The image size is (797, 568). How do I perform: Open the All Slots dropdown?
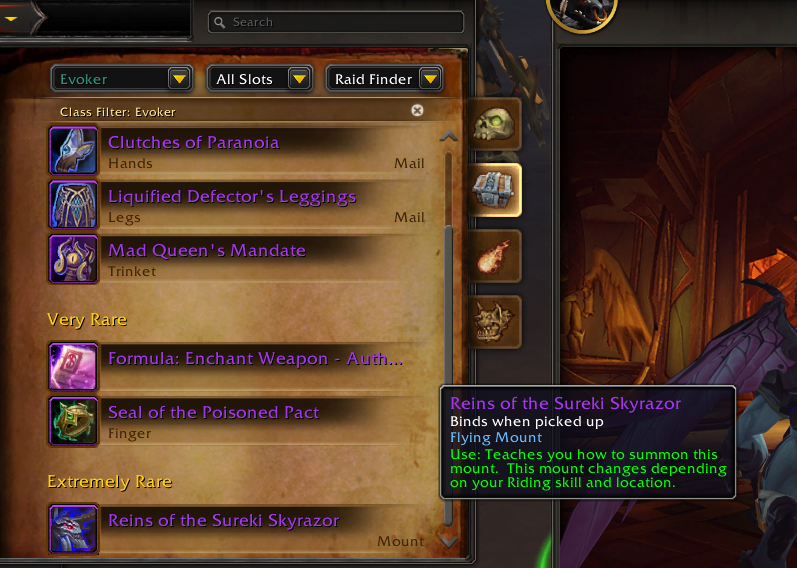tap(260, 79)
